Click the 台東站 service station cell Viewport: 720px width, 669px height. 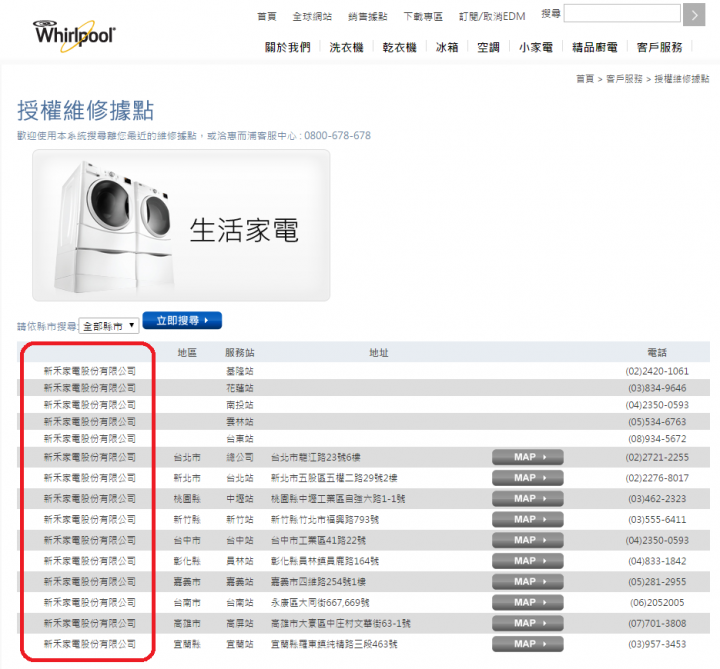(x=240, y=439)
